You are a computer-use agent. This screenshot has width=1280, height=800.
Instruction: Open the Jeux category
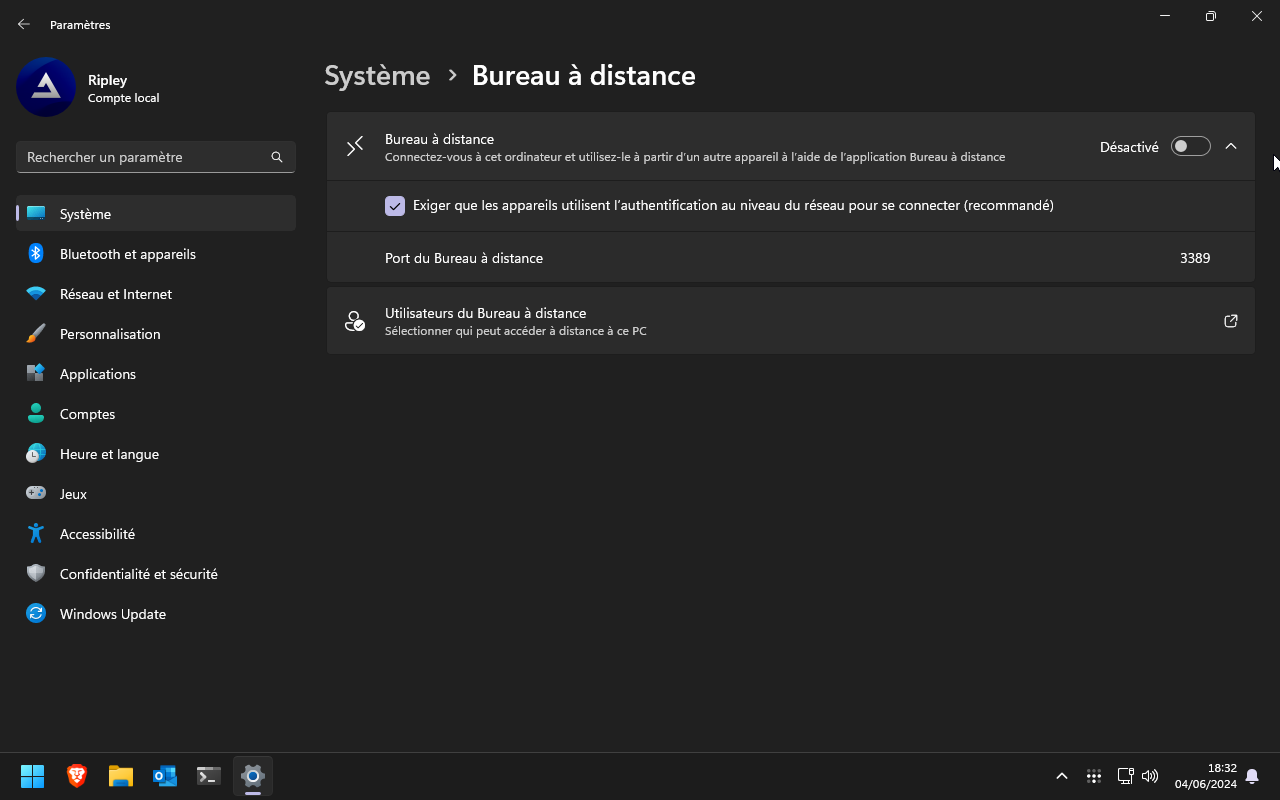pos(156,494)
